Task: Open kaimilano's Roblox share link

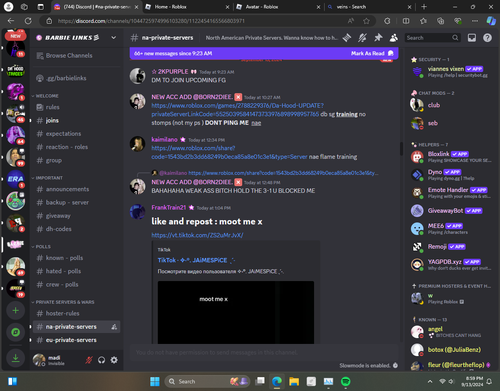Action: coord(229,152)
